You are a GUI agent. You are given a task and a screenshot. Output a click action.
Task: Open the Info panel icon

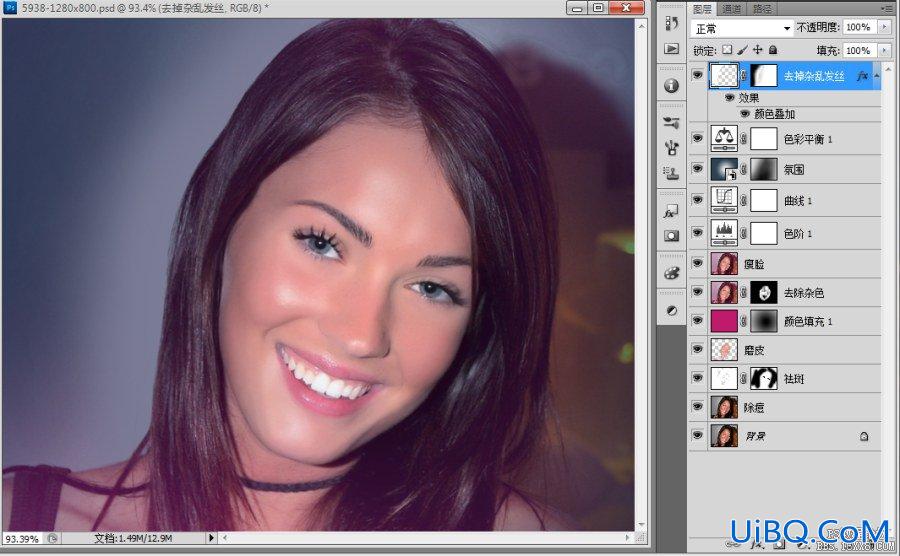click(x=672, y=85)
